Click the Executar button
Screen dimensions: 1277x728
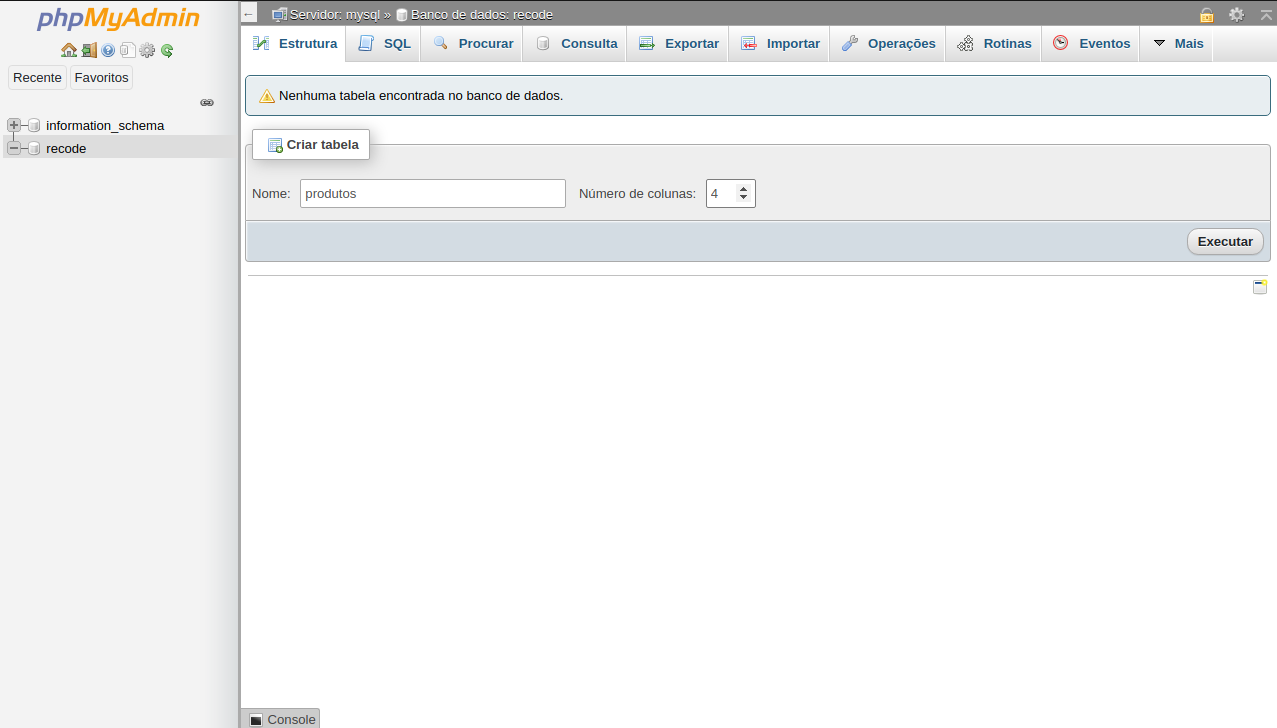tap(1225, 241)
